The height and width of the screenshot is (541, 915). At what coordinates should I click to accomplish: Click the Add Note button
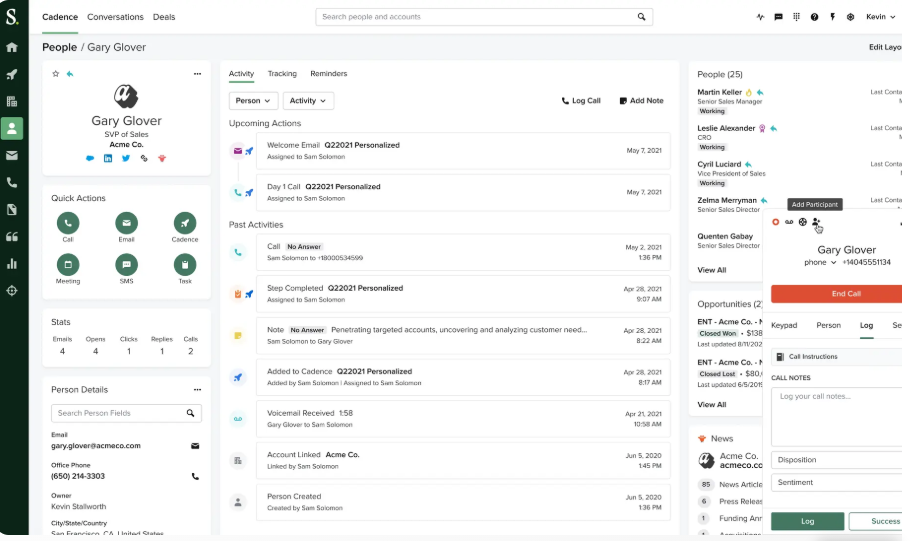click(x=641, y=101)
